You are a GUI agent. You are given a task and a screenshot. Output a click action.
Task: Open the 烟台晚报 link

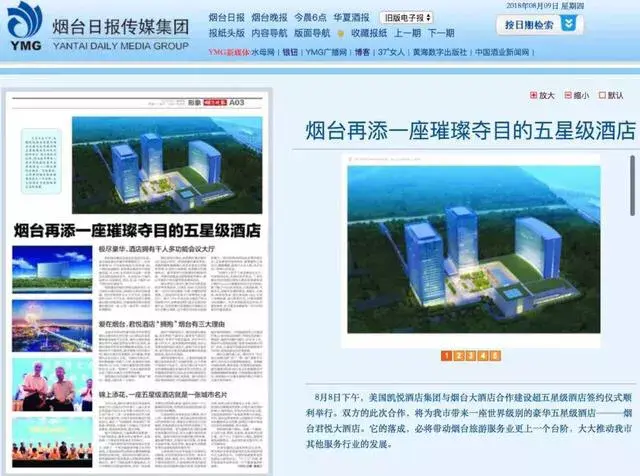point(269,18)
